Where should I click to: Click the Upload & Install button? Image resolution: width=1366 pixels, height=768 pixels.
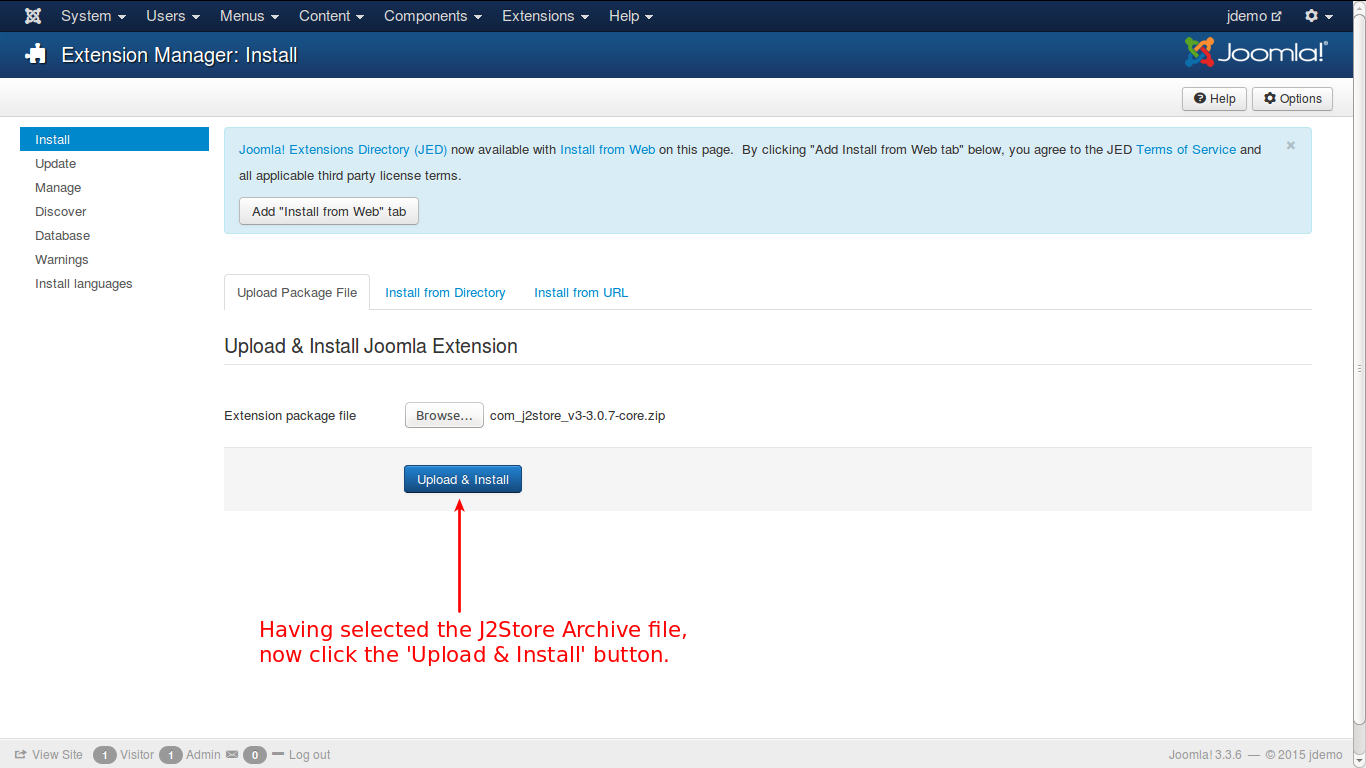click(463, 480)
